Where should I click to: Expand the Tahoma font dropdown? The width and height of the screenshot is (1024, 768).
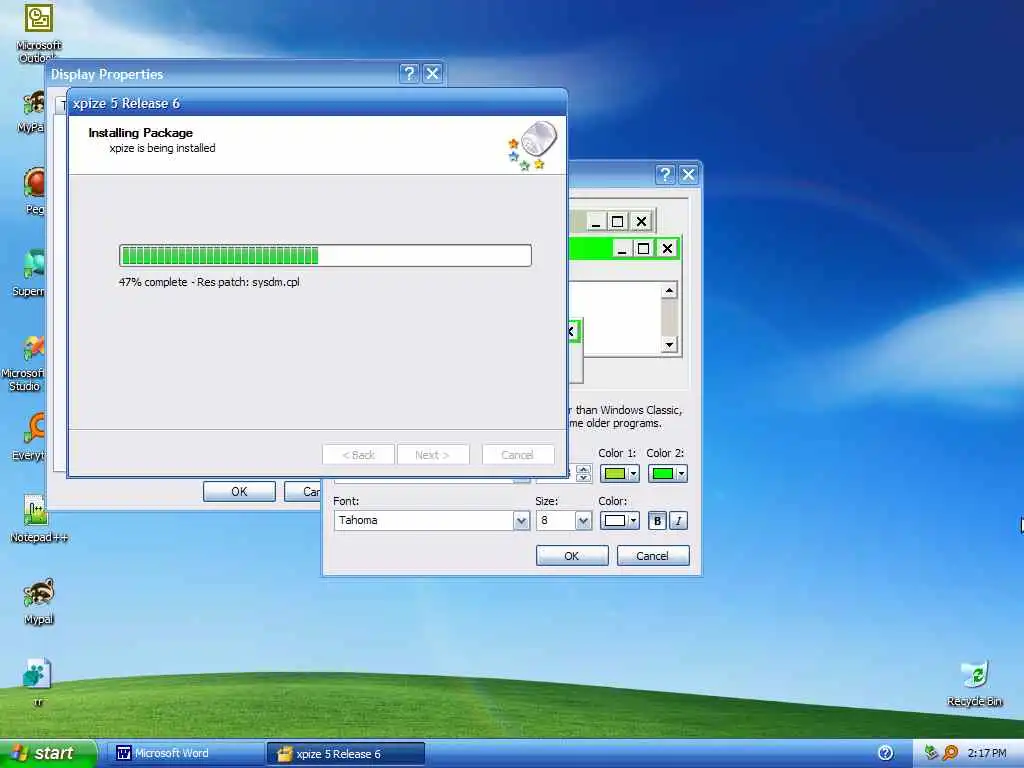click(x=521, y=520)
